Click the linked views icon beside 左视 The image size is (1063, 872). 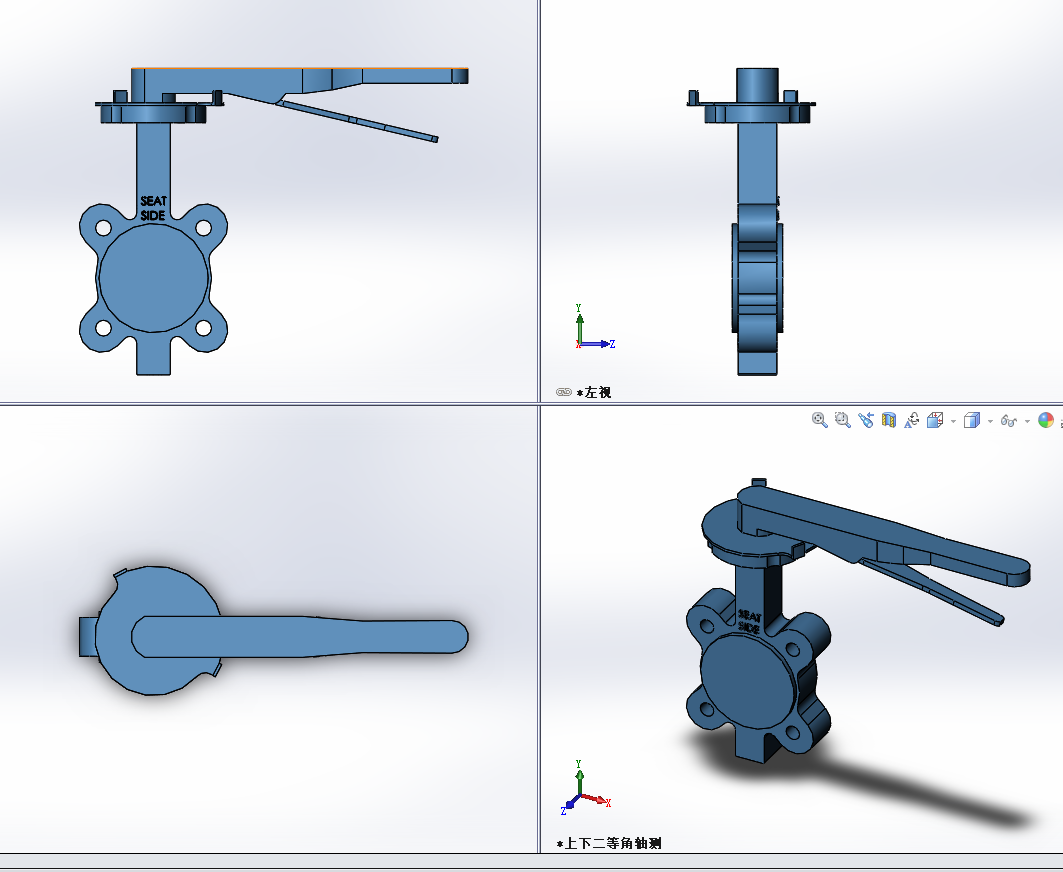563,392
